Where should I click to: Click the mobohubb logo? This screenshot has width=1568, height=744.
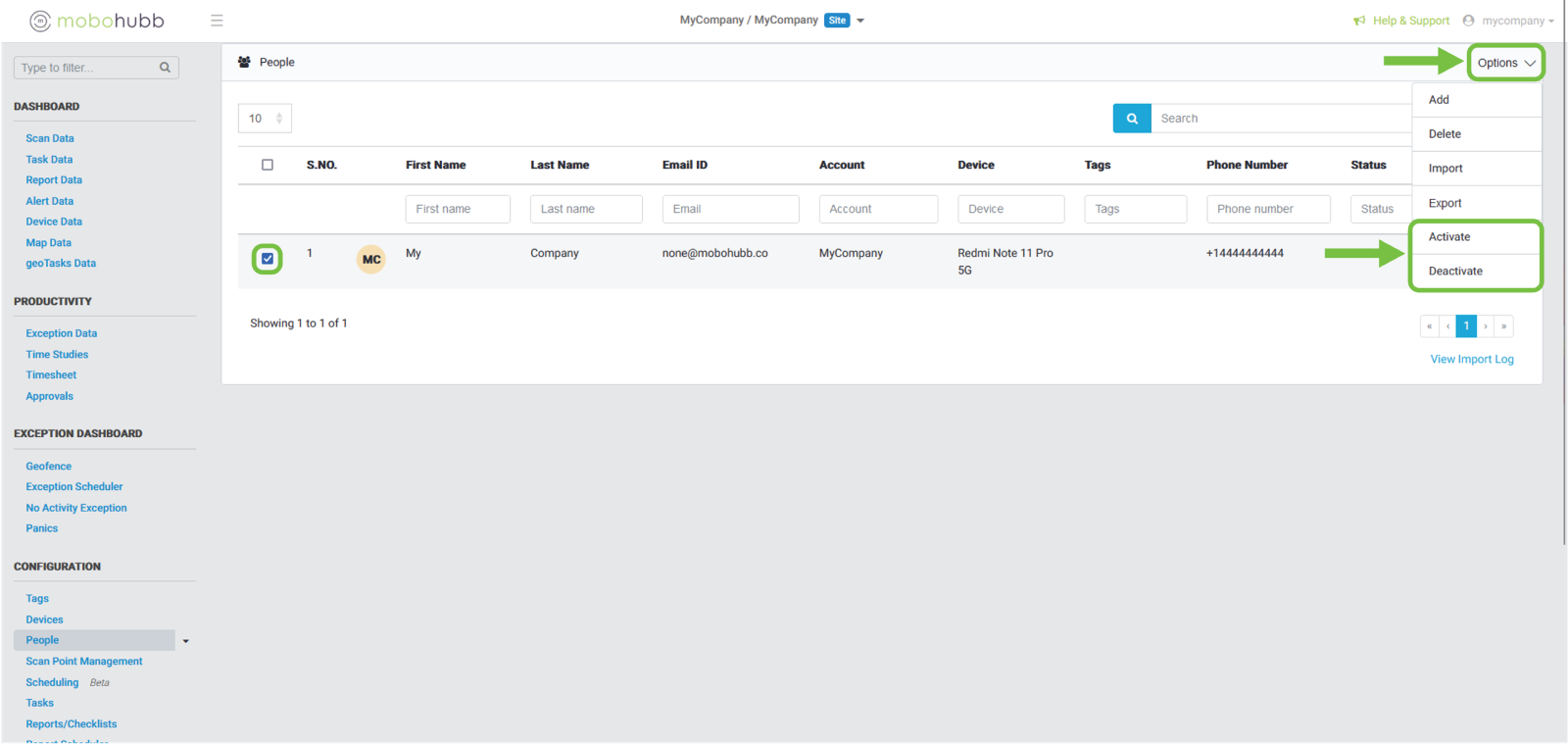(x=97, y=21)
